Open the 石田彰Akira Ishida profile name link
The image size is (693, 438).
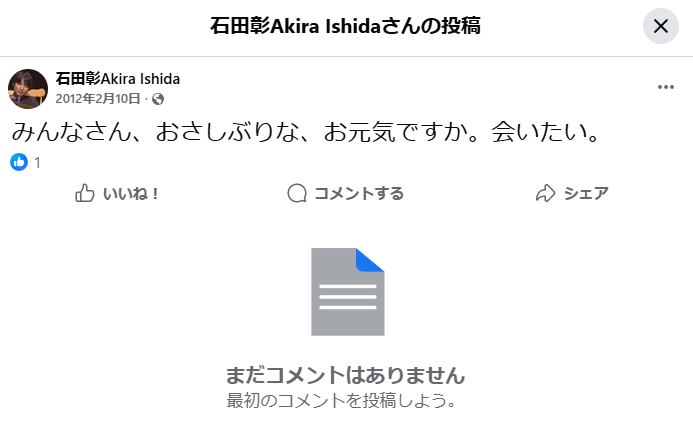(x=118, y=79)
